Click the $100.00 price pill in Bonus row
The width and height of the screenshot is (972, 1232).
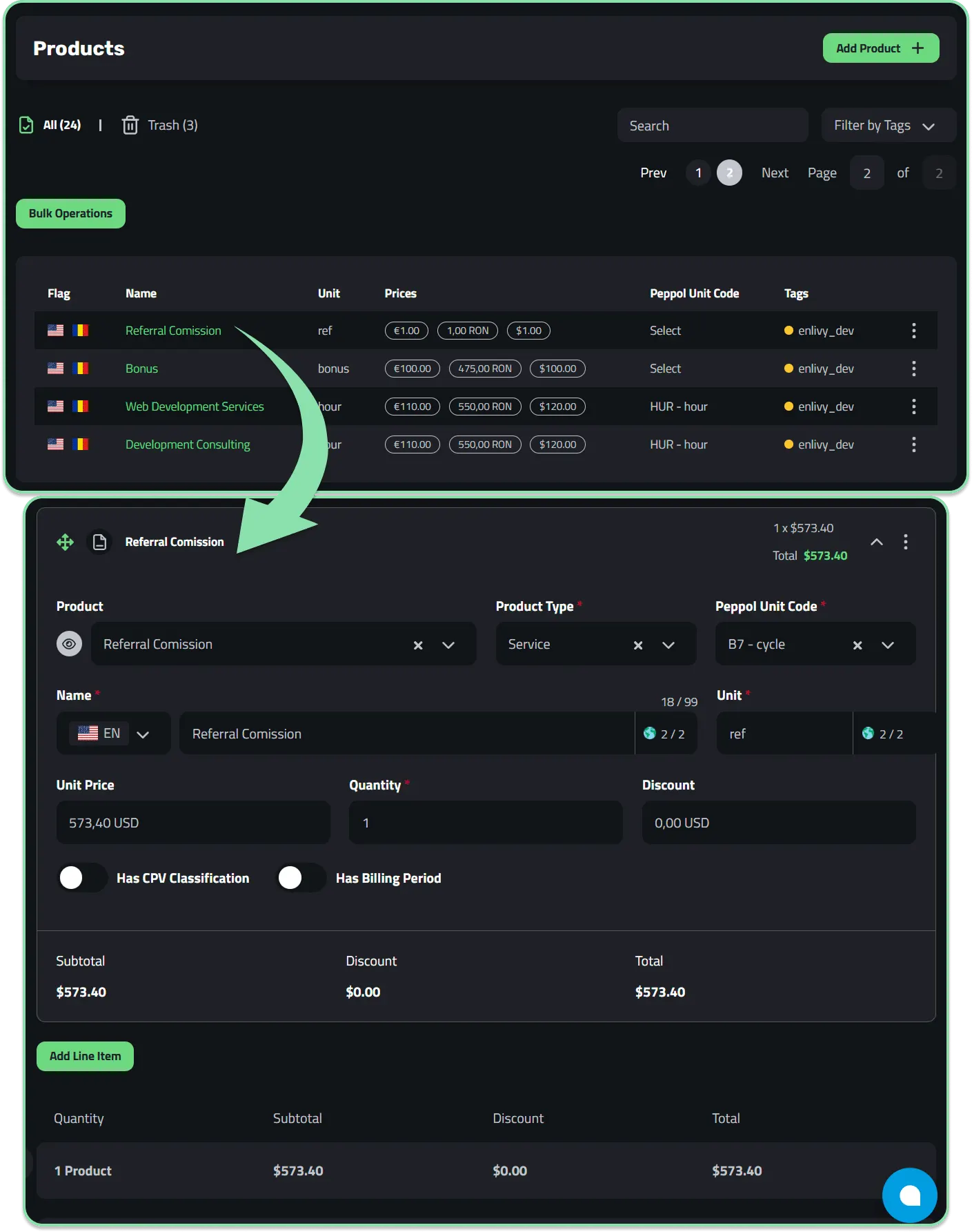557,369
